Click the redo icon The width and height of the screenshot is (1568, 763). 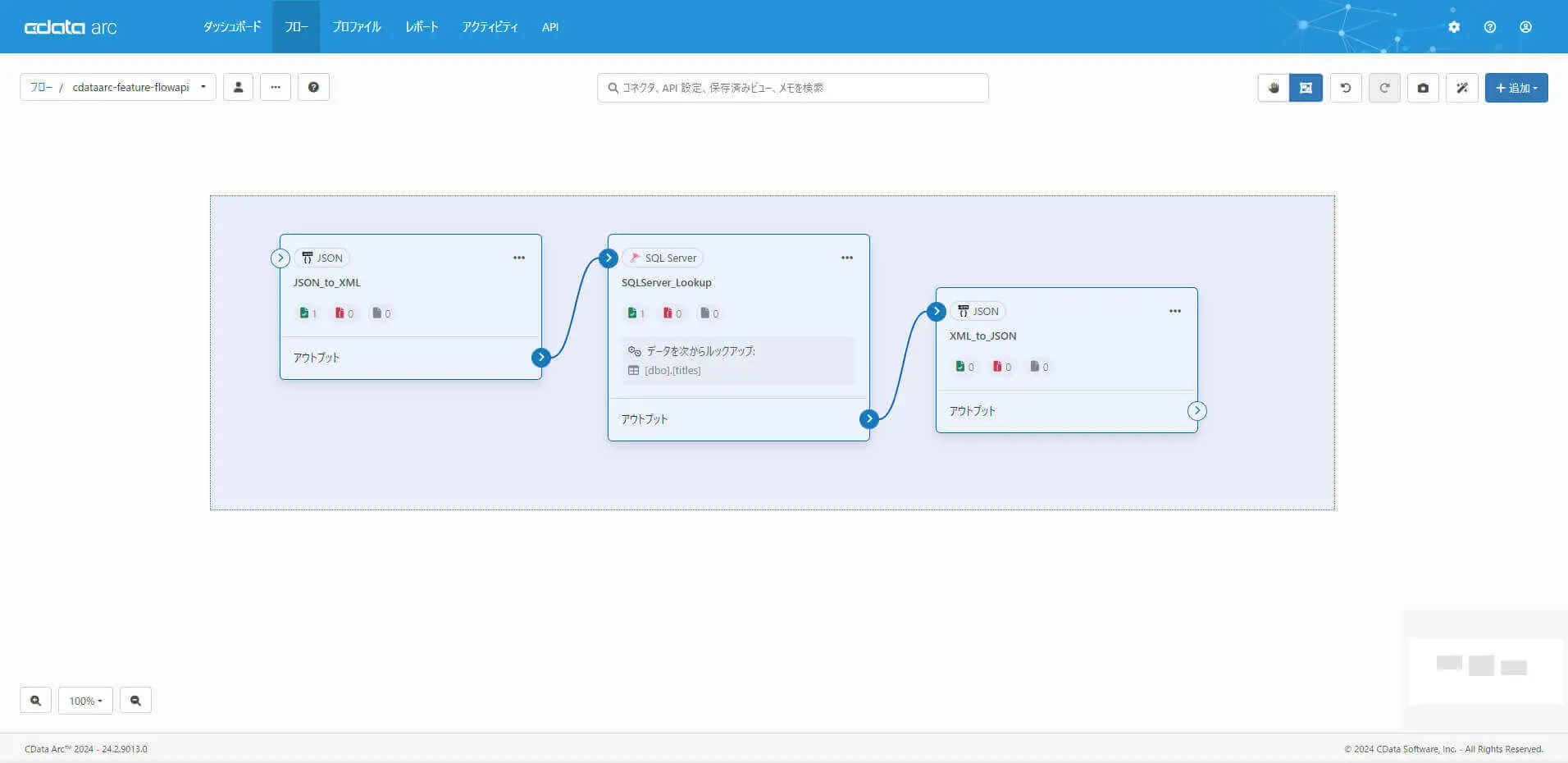click(1384, 88)
